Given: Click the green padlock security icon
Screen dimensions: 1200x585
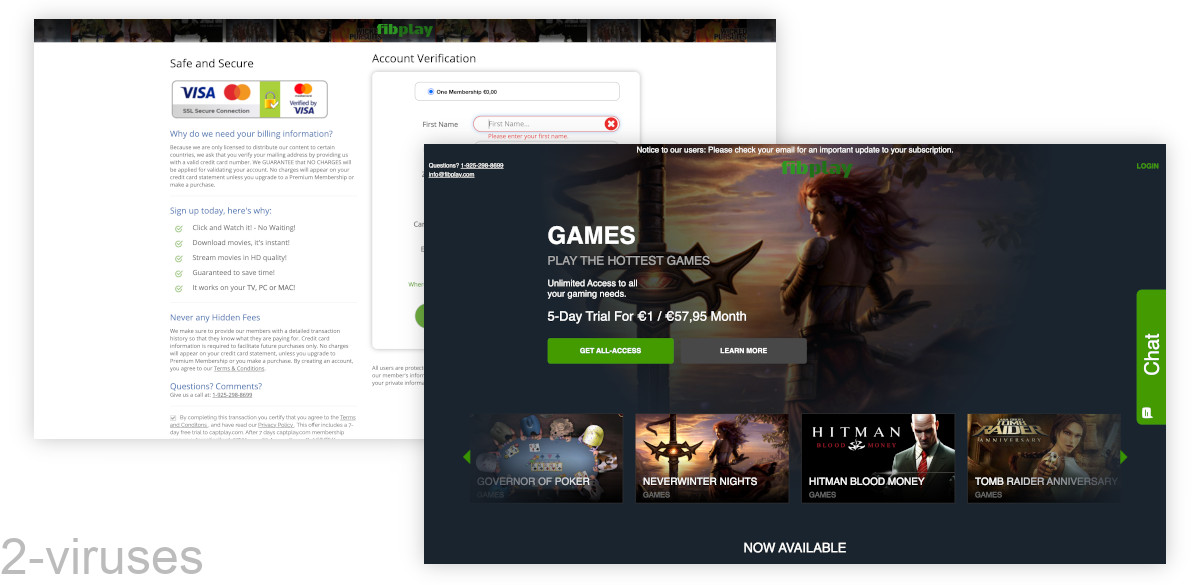Looking at the screenshot, I should [x=270, y=99].
